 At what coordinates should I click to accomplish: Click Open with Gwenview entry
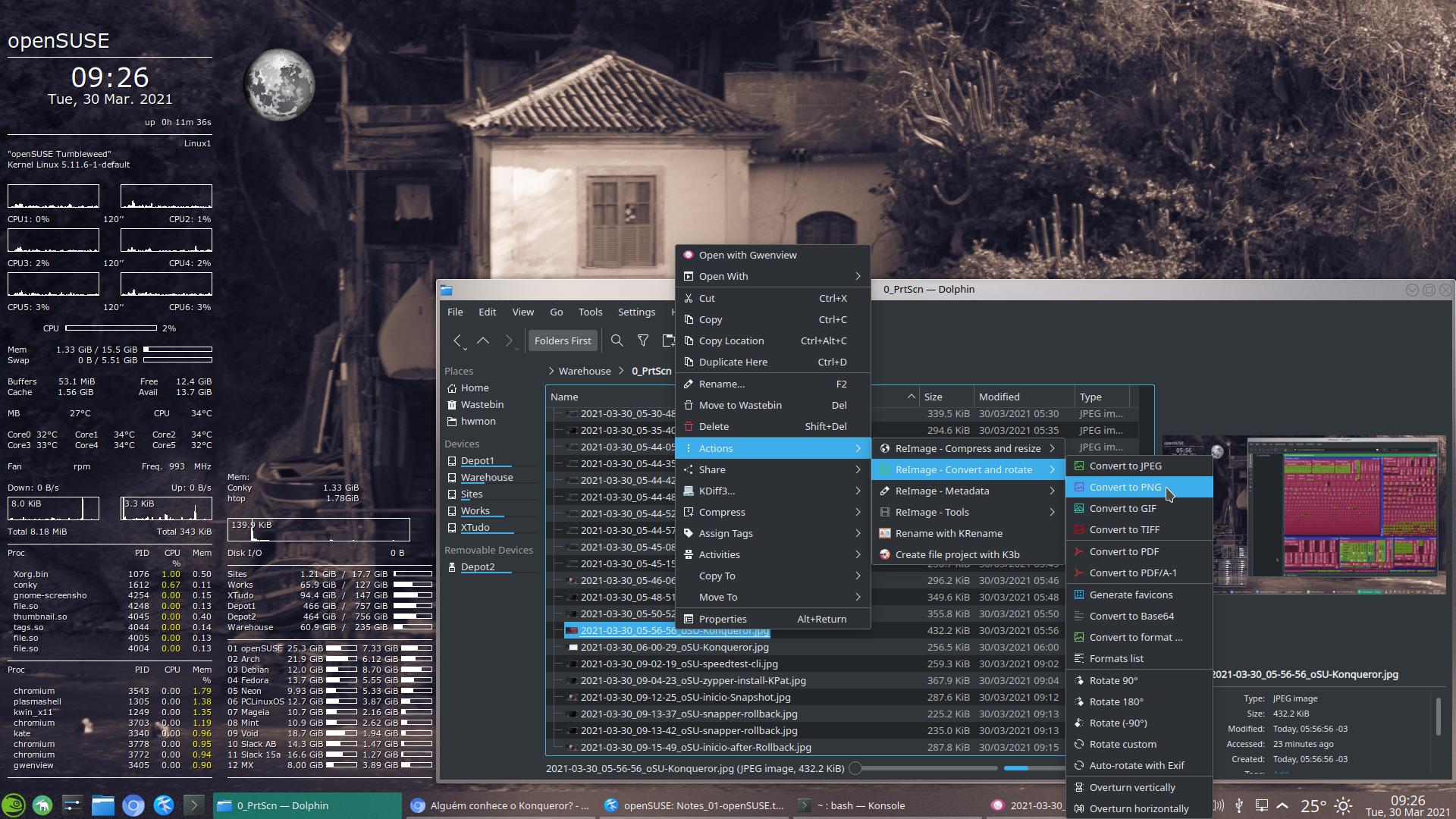pyautogui.click(x=773, y=255)
